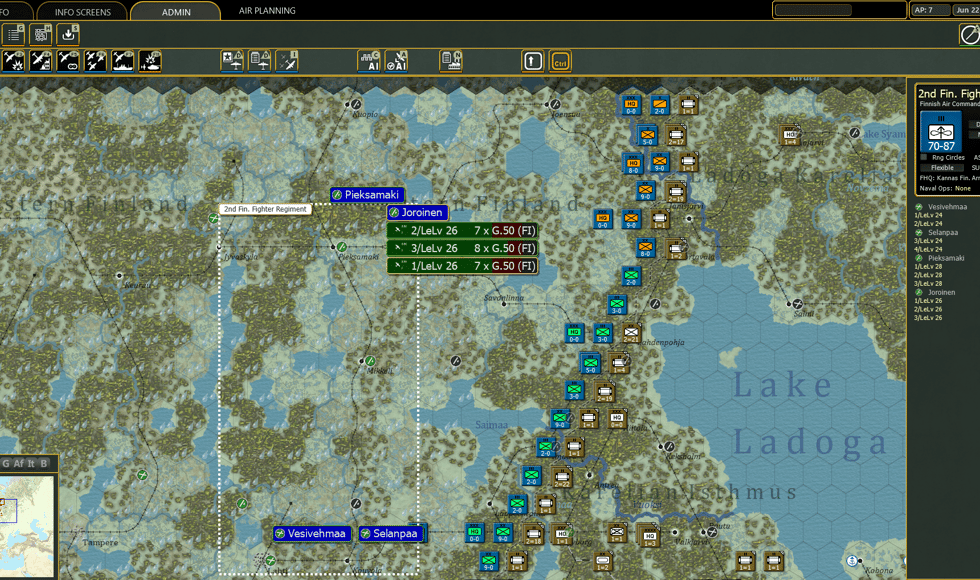The image size is (980, 580).
Task: Open the list view icon marked G
Action: tap(13, 34)
